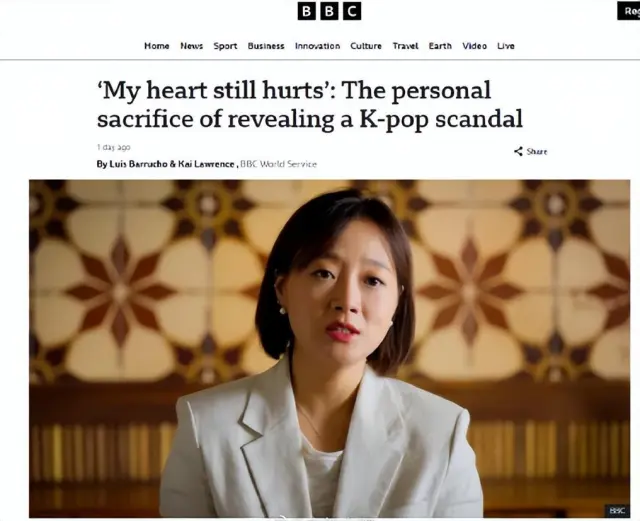Go to the Earth section
Screen dimensions: 640x521
[x=440, y=46]
